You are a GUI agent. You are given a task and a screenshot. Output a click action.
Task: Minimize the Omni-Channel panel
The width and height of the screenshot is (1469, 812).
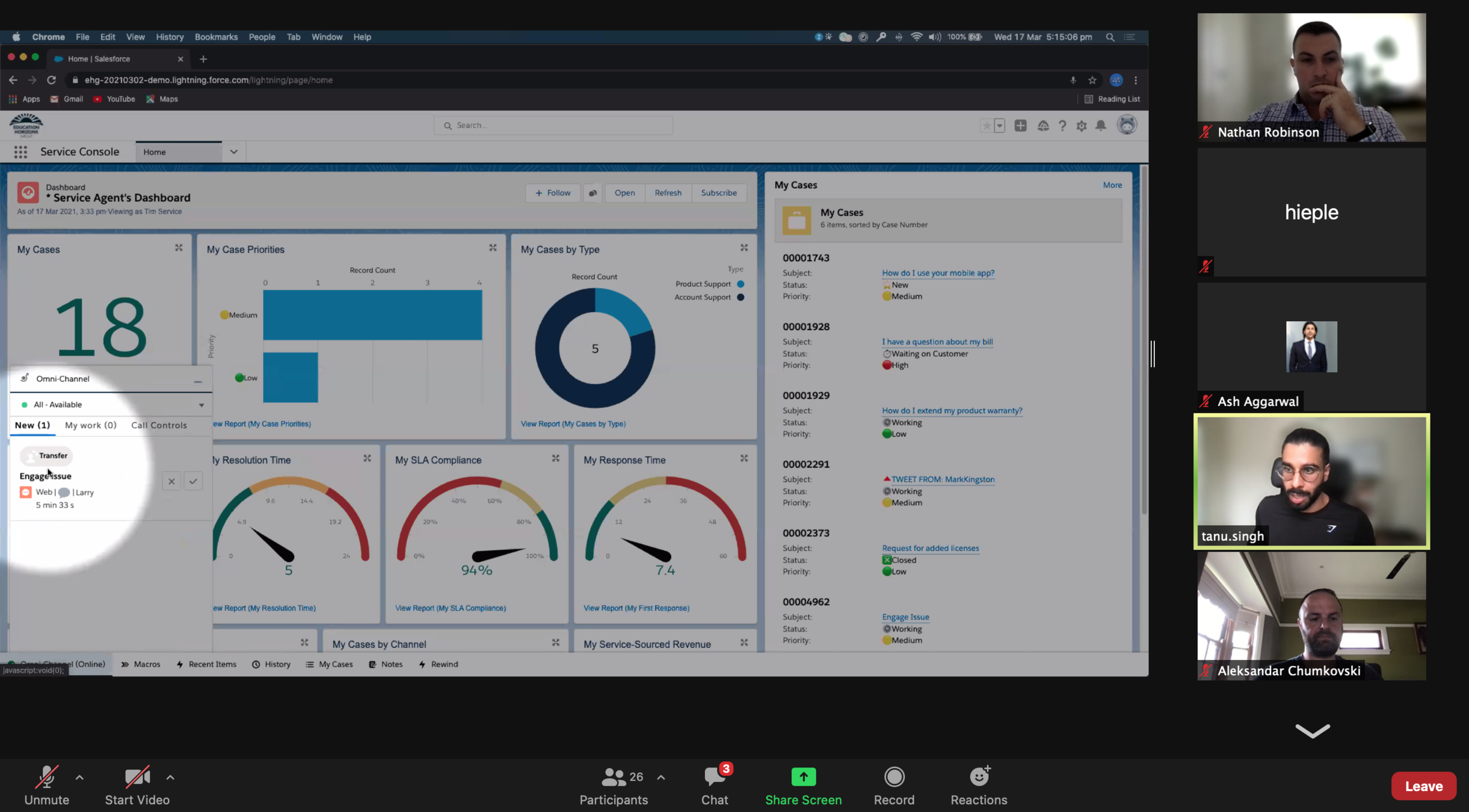coord(198,381)
